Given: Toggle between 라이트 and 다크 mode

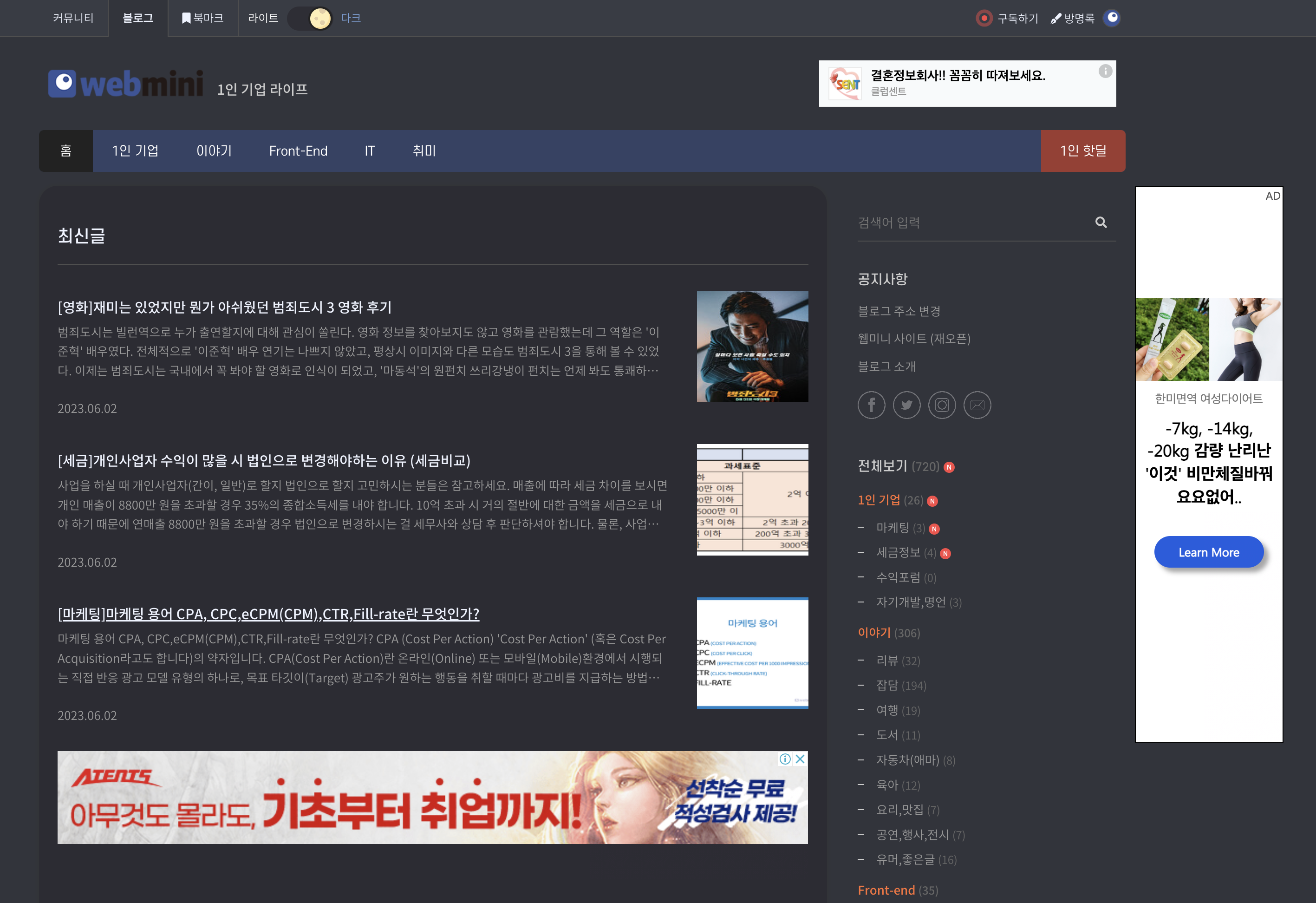Looking at the screenshot, I should tap(310, 18).
